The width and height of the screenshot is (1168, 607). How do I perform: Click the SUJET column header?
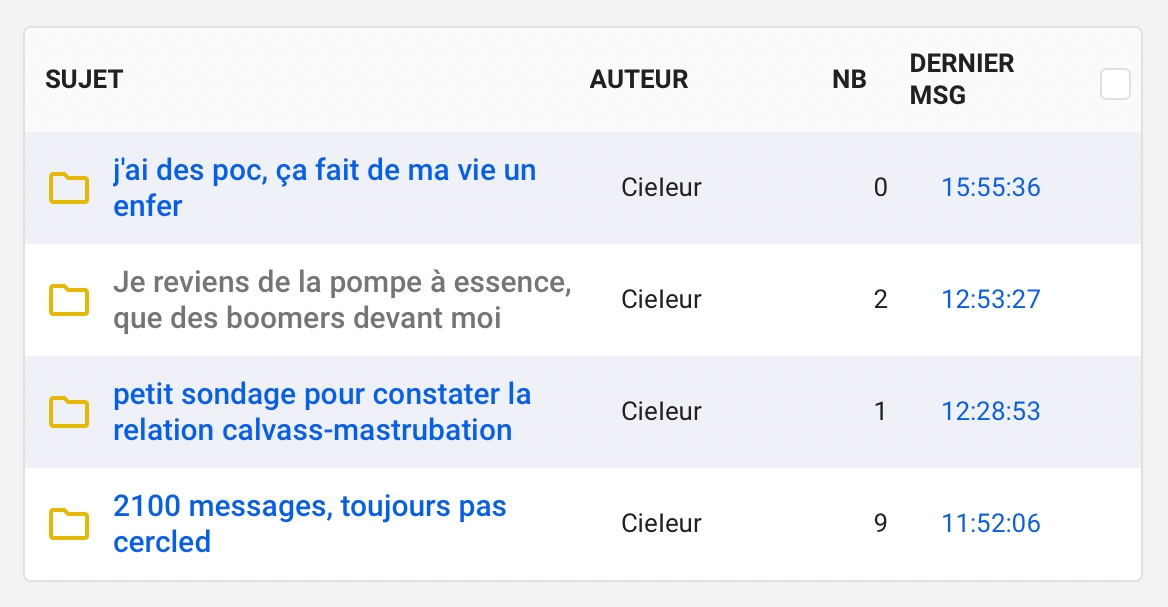click(x=84, y=80)
